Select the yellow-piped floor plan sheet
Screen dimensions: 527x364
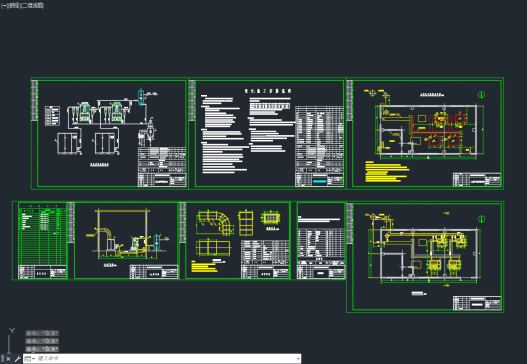coord(425,257)
